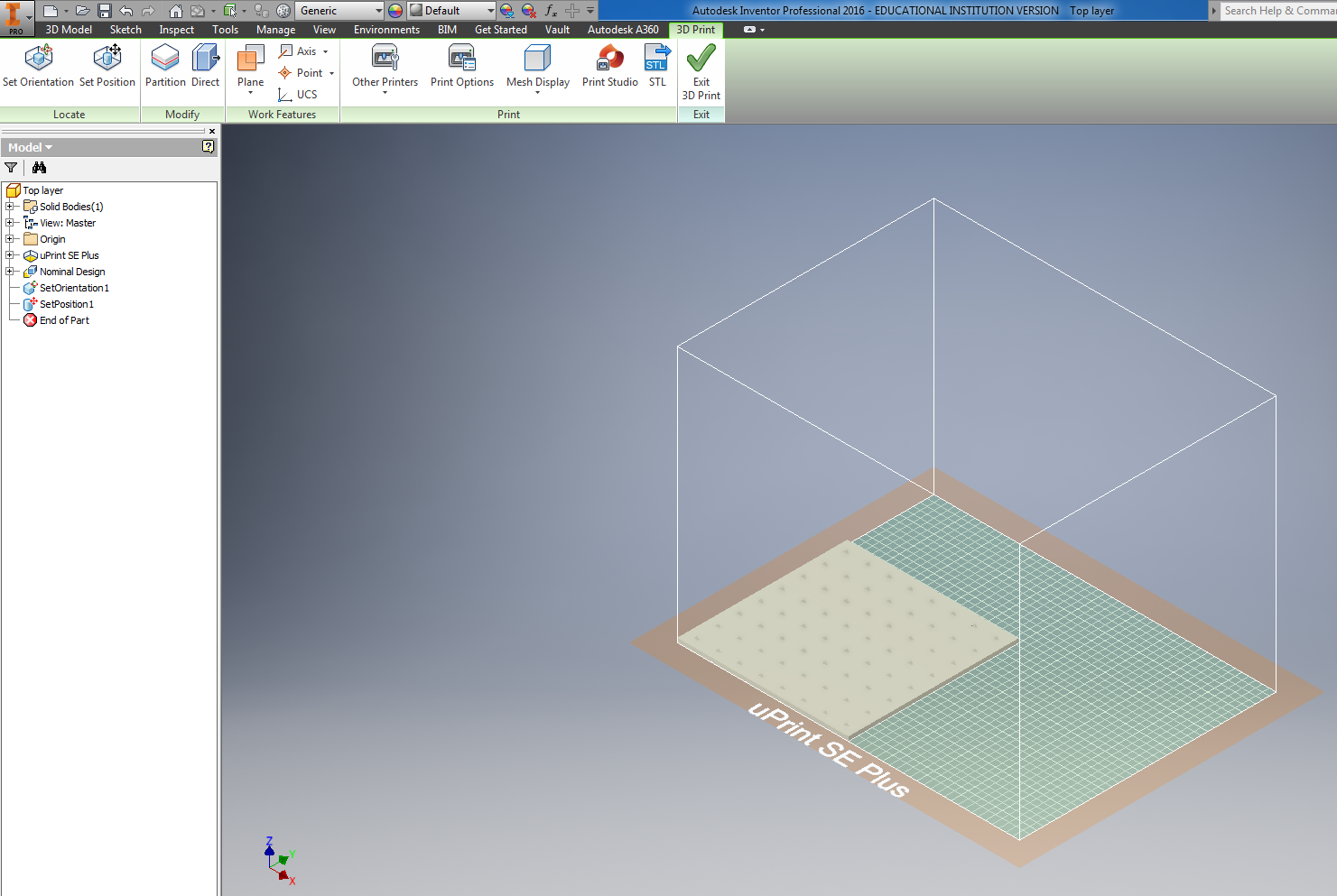1337x896 pixels.
Task: Expand the Origin folder node
Action: tap(10, 239)
